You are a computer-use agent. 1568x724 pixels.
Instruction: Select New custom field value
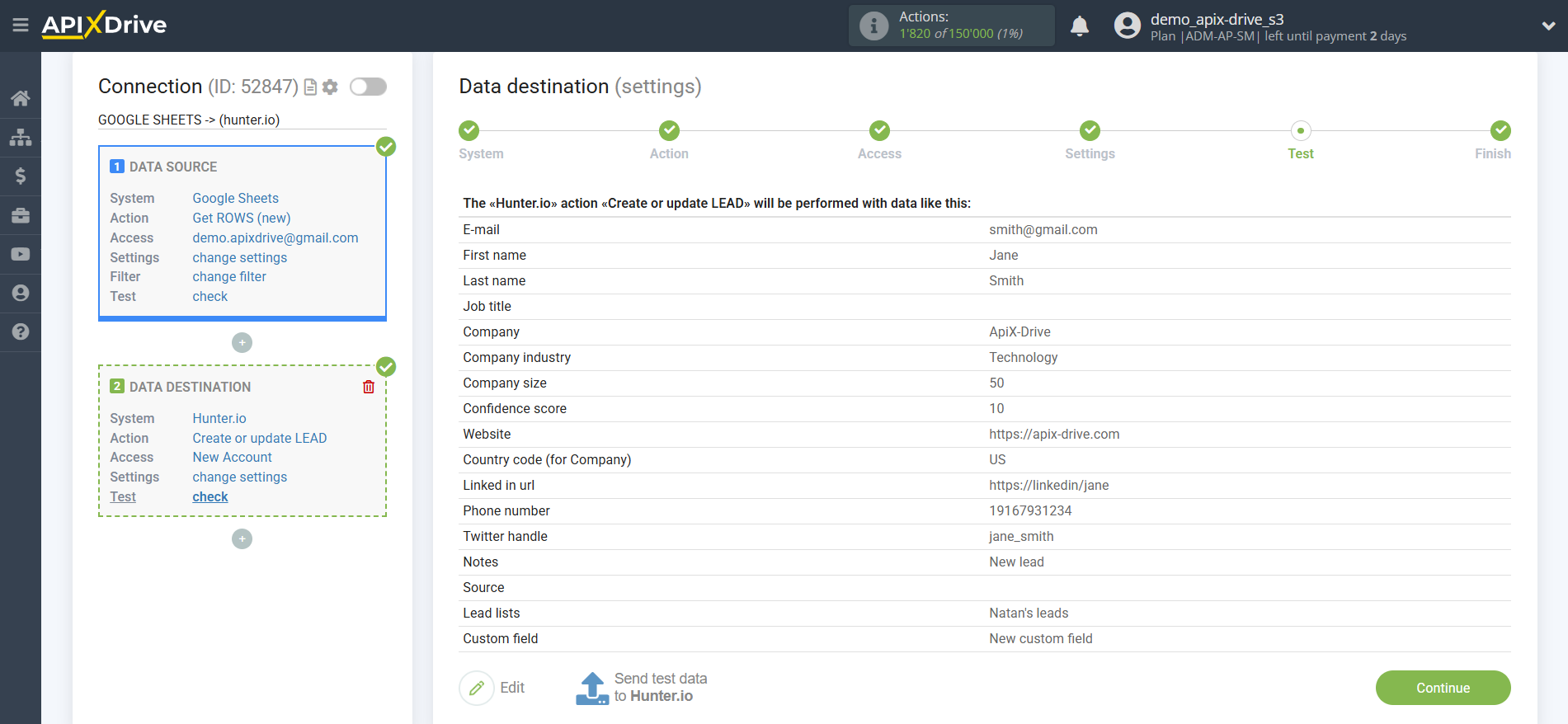point(1040,639)
